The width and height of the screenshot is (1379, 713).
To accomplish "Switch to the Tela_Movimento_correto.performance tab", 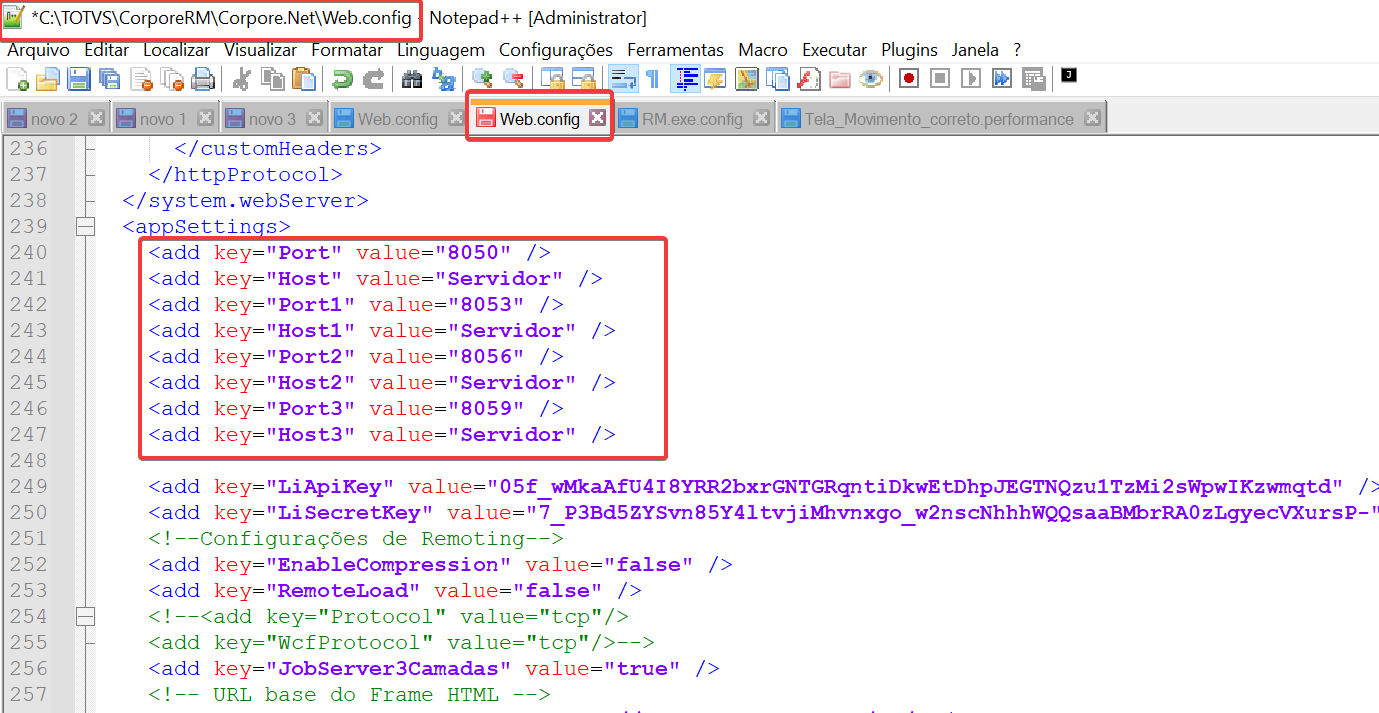I will pos(940,119).
